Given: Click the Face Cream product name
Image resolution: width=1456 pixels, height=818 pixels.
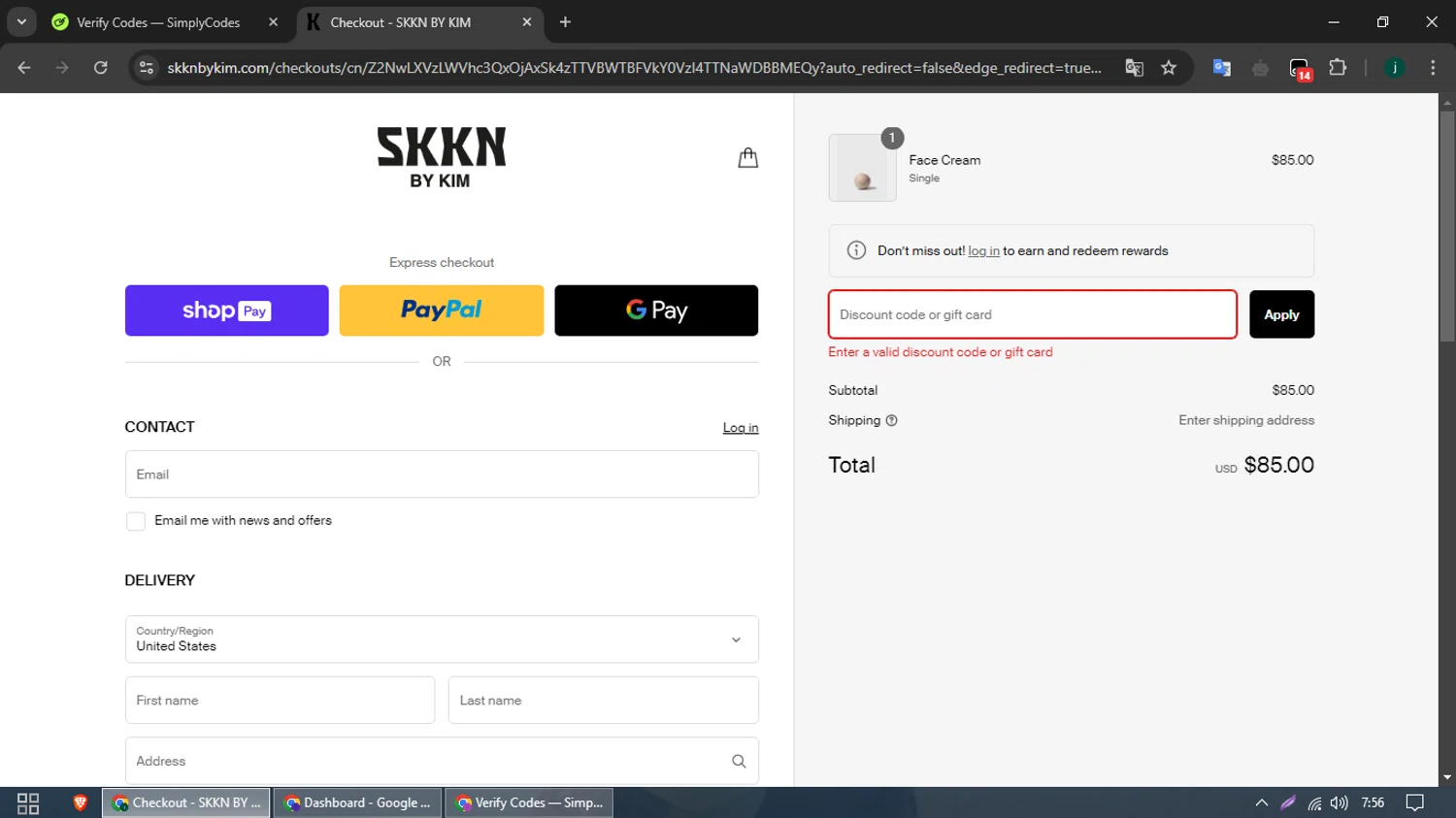Looking at the screenshot, I should pyautogui.click(x=944, y=160).
